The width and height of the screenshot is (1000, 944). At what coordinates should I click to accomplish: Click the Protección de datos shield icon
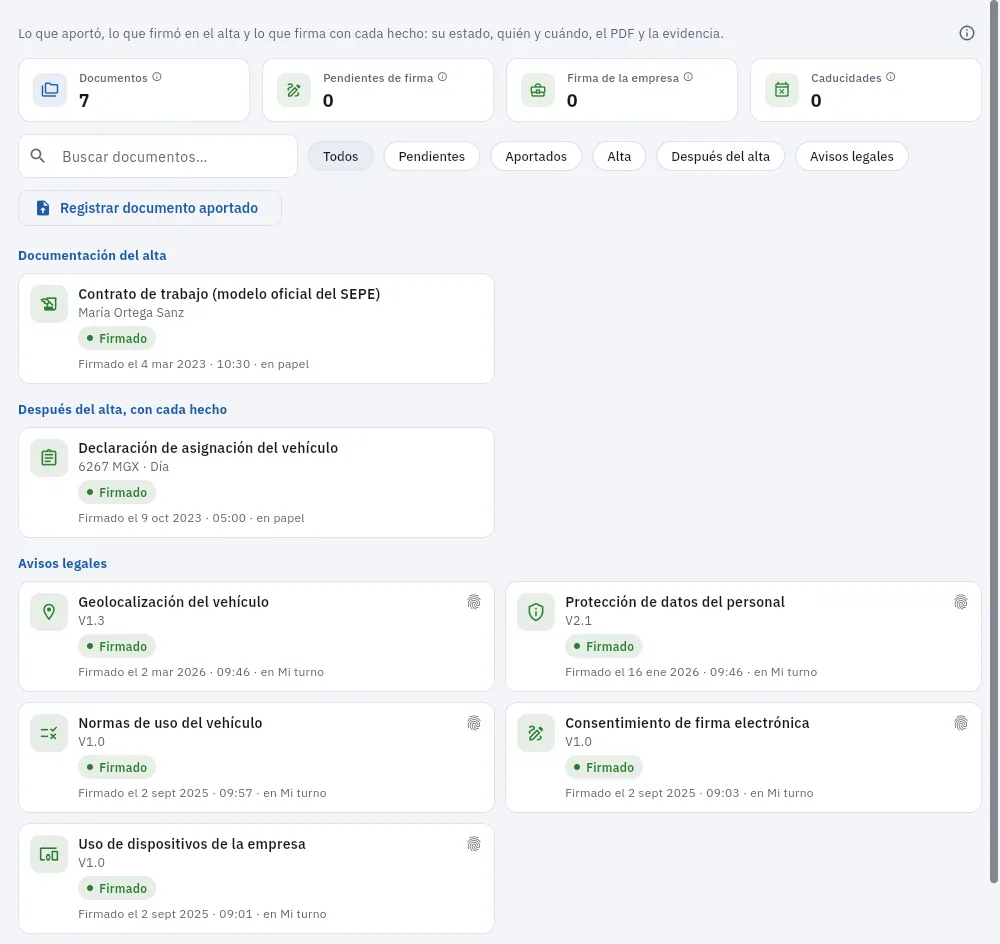point(536,612)
